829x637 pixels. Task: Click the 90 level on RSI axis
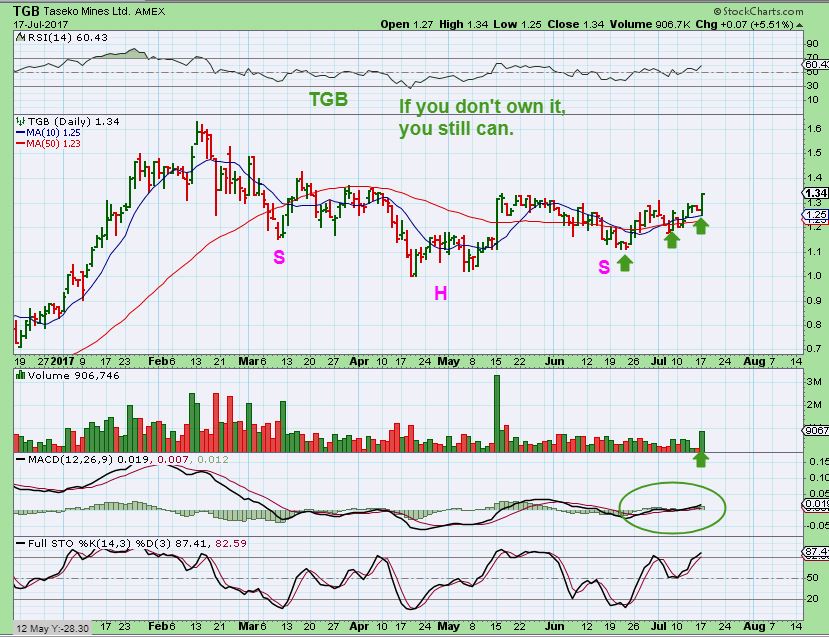pyautogui.click(x=813, y=44)
